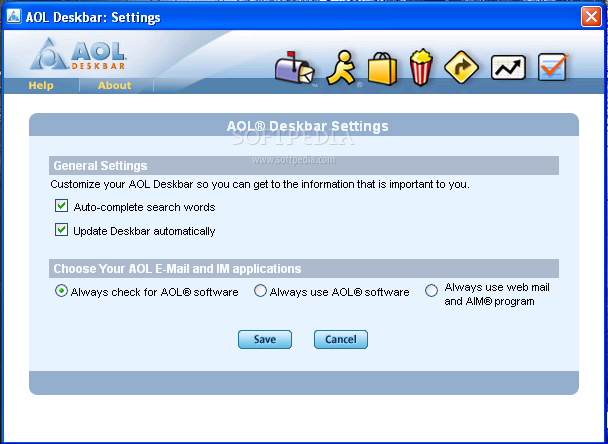Close the AOL Deskbar Settings window

point(591,17)
